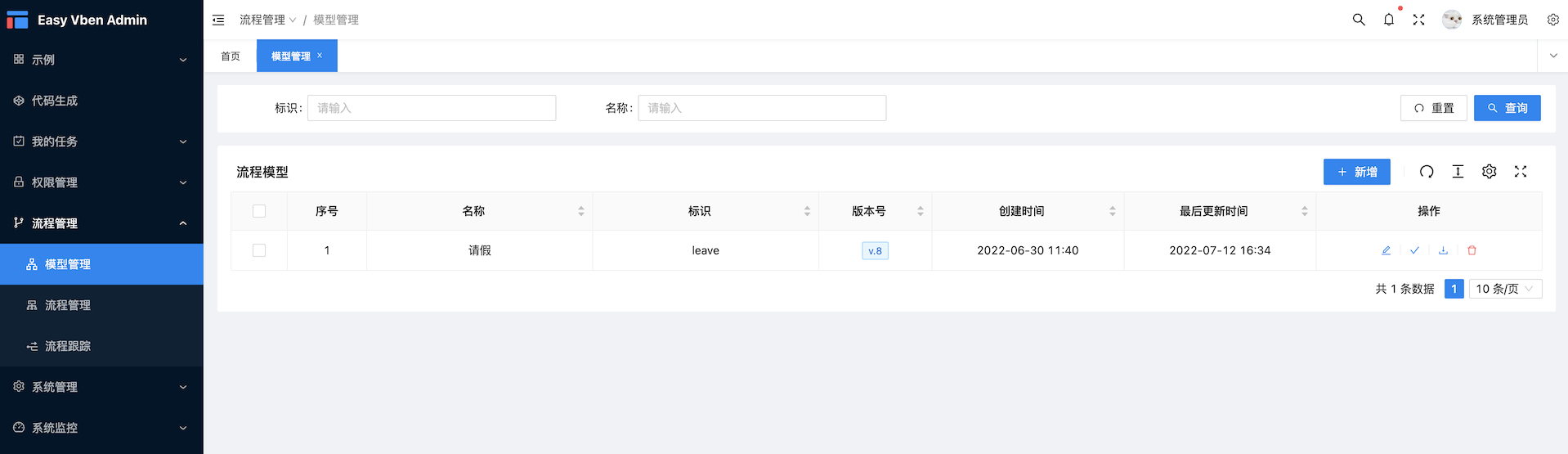
Task: Open 流程跟踪 in the sidebar
Action: point(101,346)
